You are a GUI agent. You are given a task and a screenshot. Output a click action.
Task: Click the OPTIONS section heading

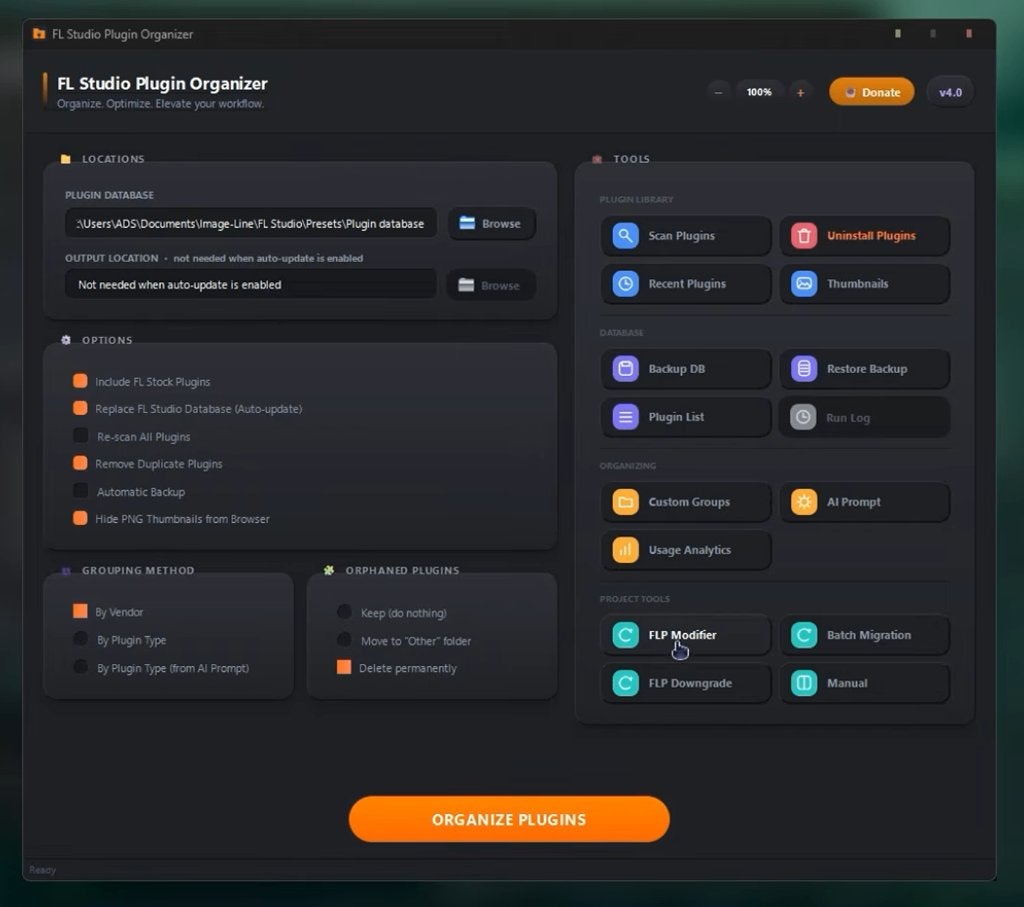107,340
